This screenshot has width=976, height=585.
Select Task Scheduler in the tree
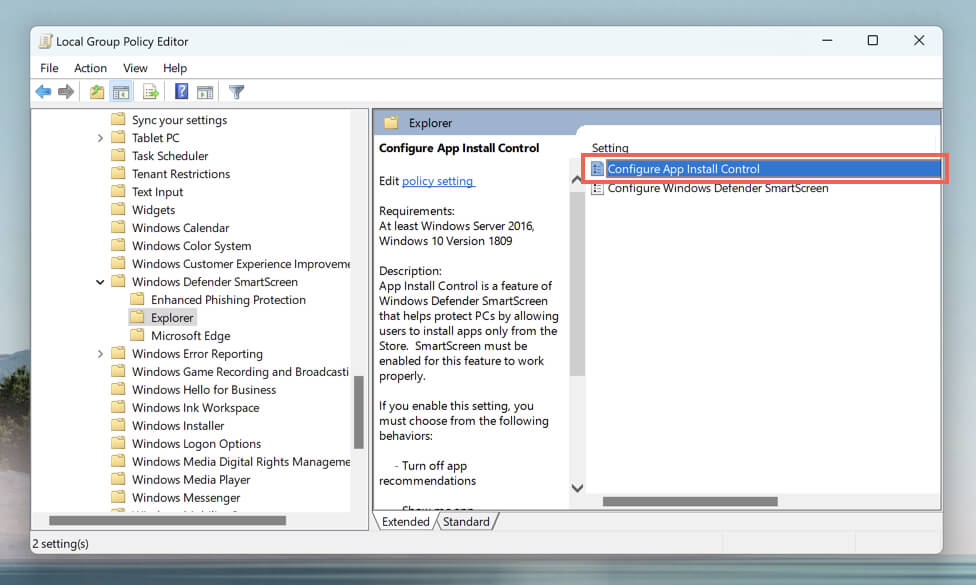pos(170,156)
